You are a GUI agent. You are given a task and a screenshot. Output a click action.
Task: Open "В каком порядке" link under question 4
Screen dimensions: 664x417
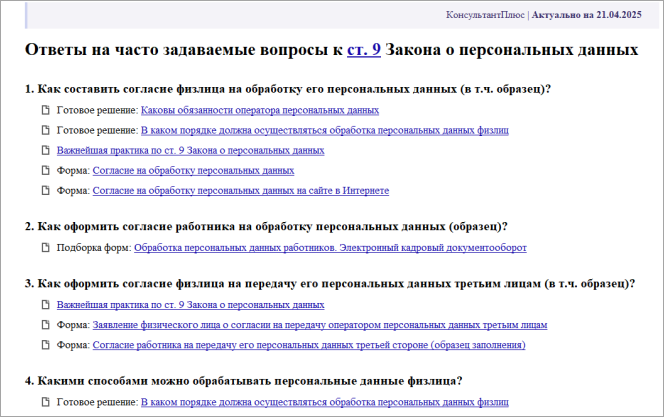tap(324, 402)
